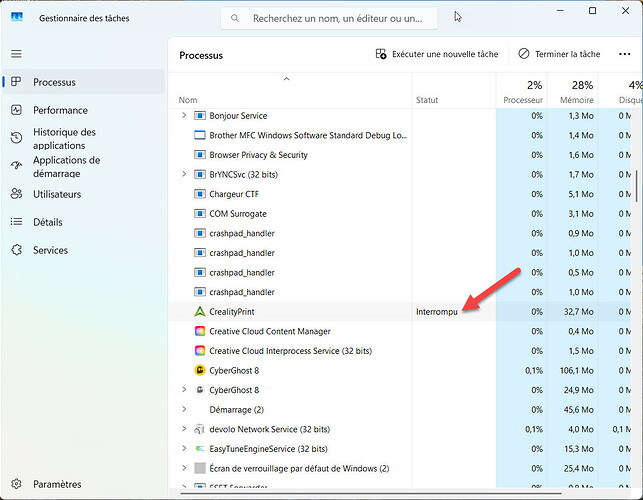Select the COM Surrogate process row
The height and width of the screenshot is (500, 643).
(402, 214)
